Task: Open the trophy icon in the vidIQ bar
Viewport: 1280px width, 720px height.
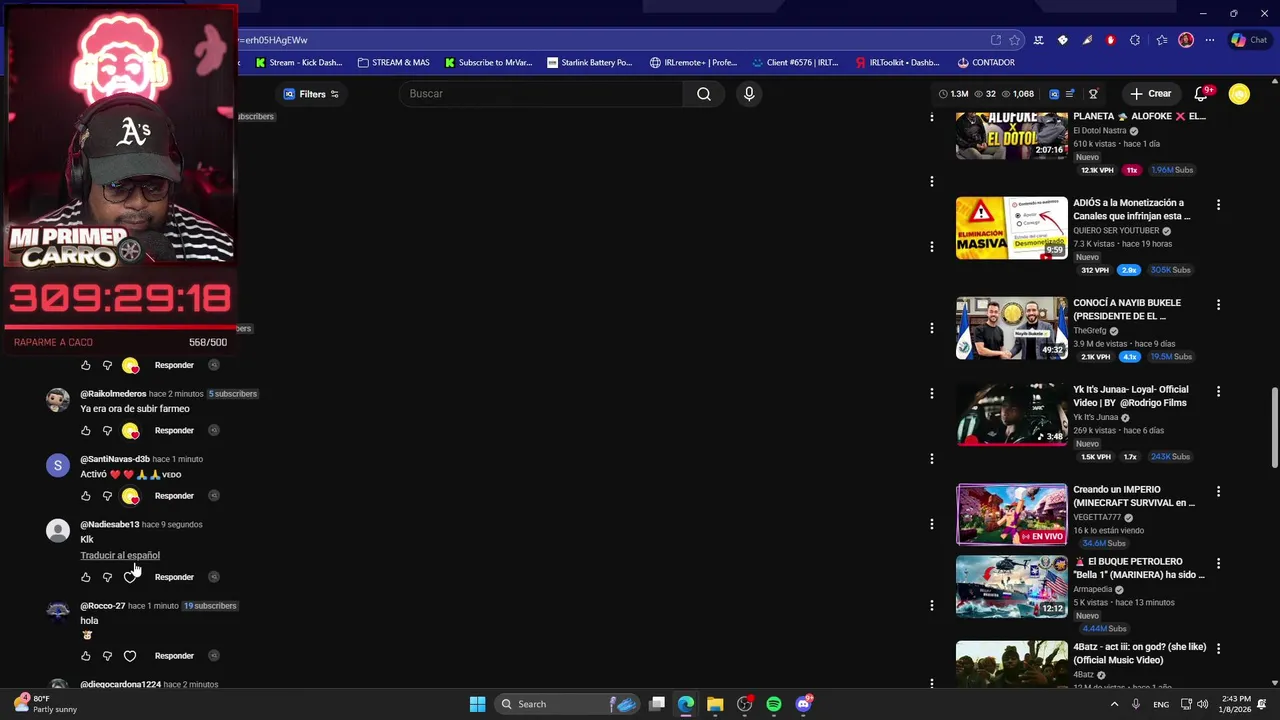Action: tap(1093, 94)
